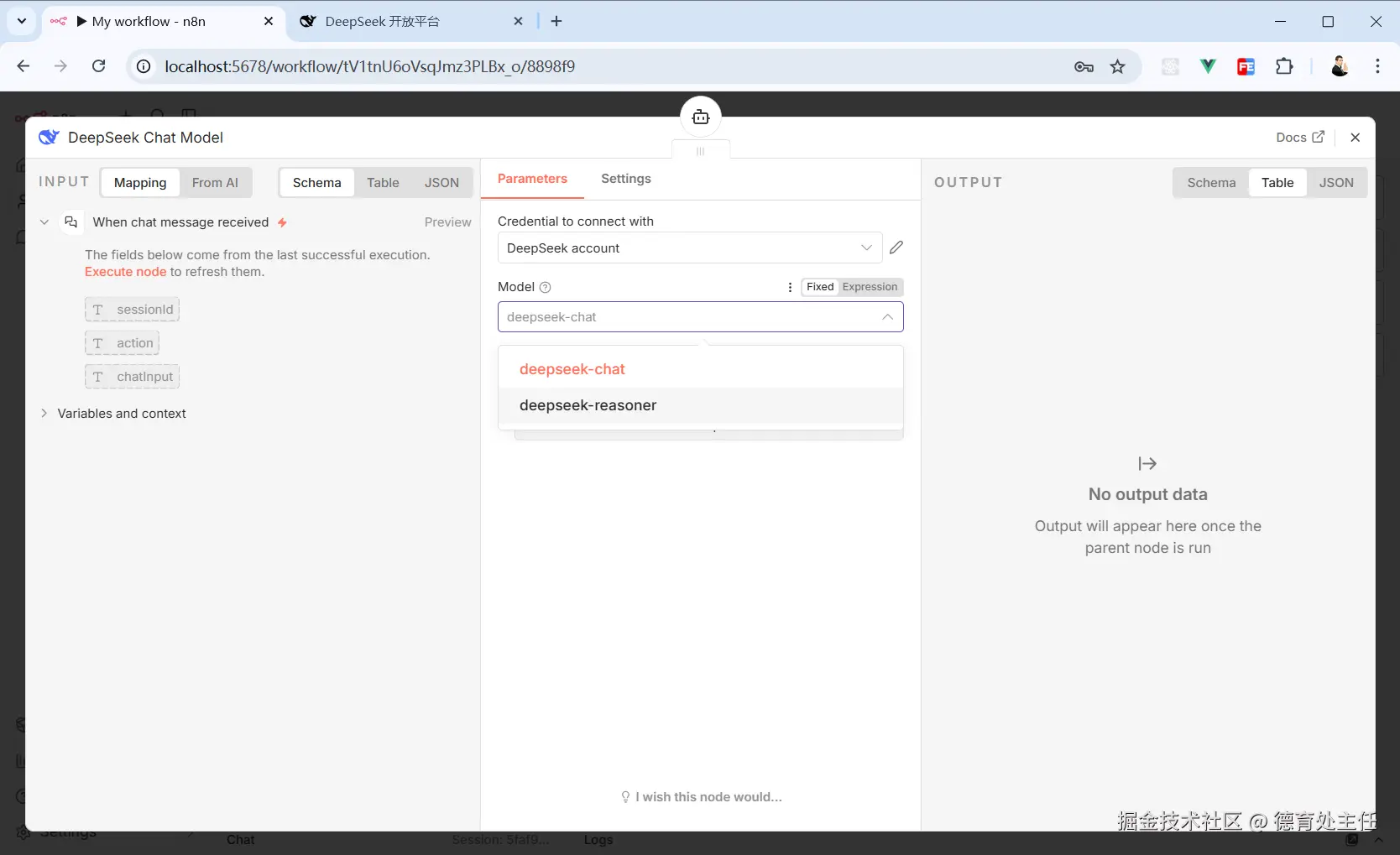Switch to the DeepSeek 开放平台 browser tab
1400x855 pixels.
(410, 22)
